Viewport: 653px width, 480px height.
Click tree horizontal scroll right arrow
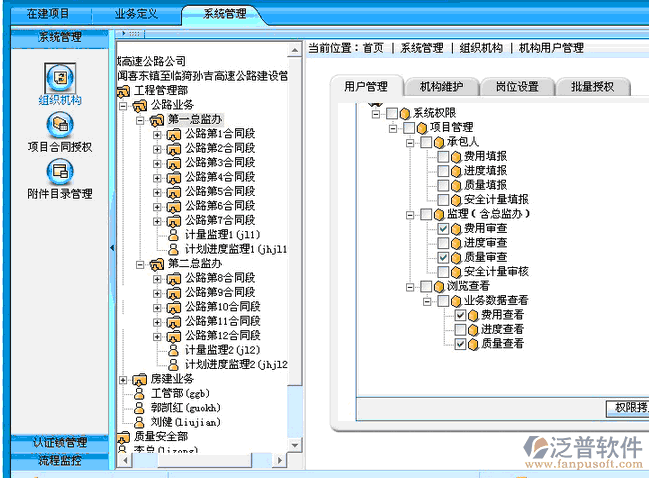coord(279,460)
